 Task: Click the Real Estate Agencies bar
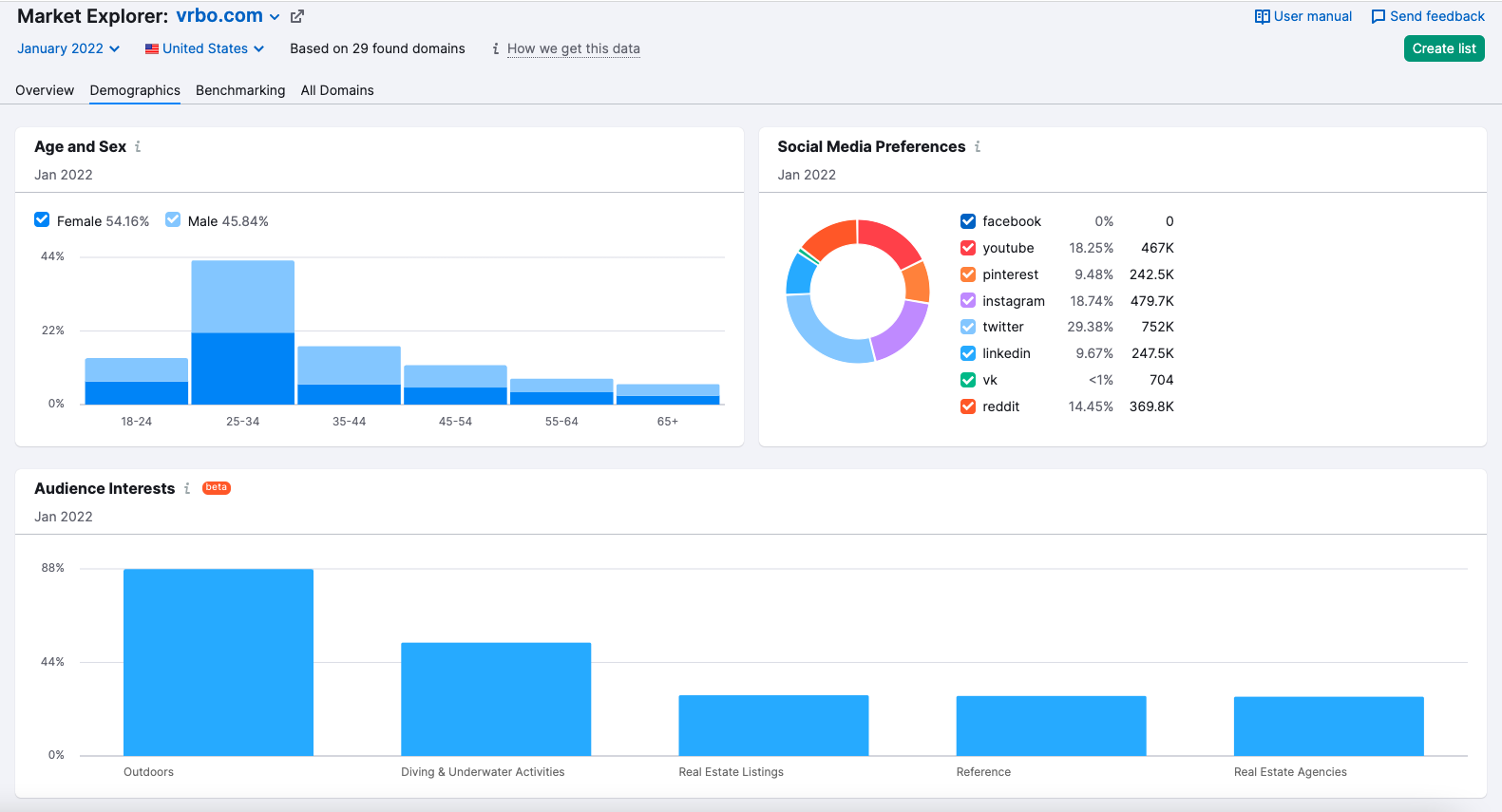click(x=1328, y=727)
